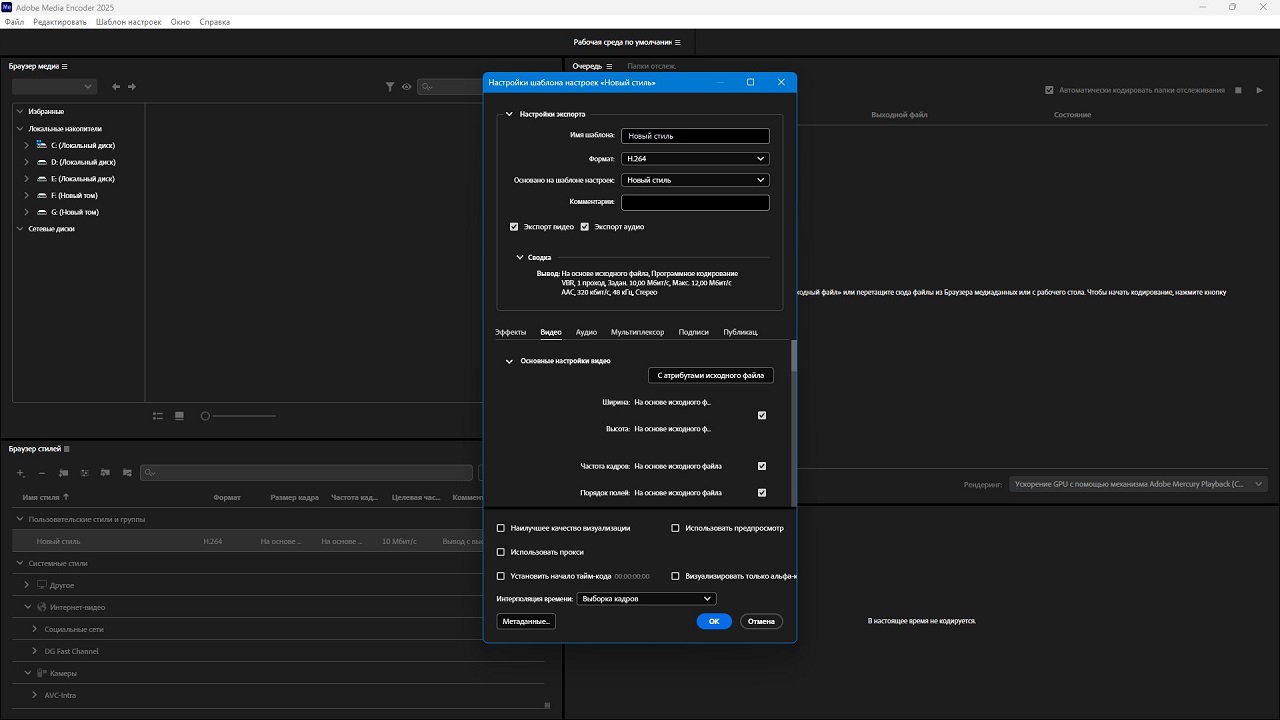Enable Наилучшее качество визуализации checkbox

coord(501,528)
